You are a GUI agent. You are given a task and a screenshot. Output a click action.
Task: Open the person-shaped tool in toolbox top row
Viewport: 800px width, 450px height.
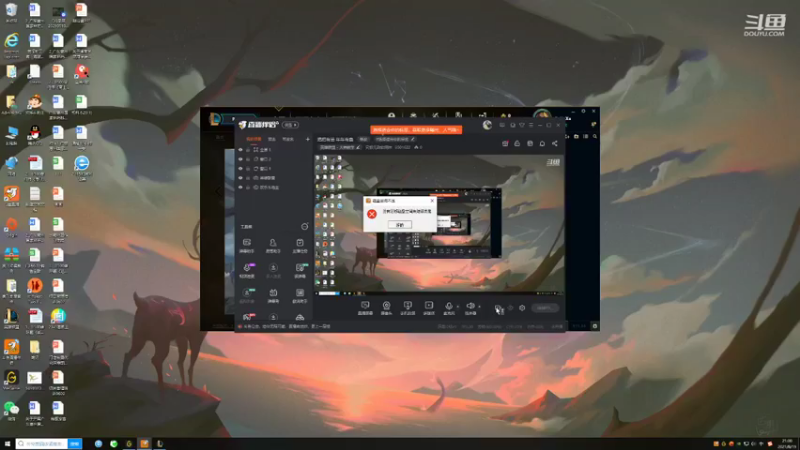tap(273, 245)
